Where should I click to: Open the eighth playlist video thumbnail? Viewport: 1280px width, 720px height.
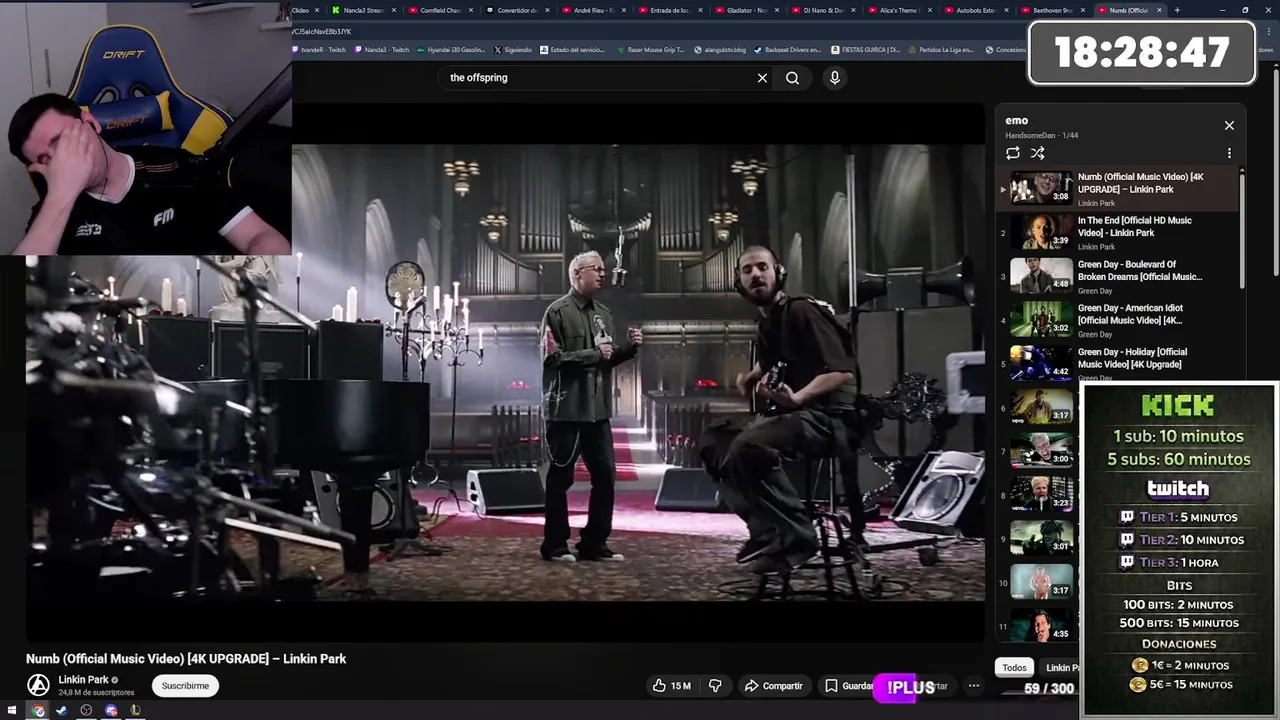tap(1041, 495)
